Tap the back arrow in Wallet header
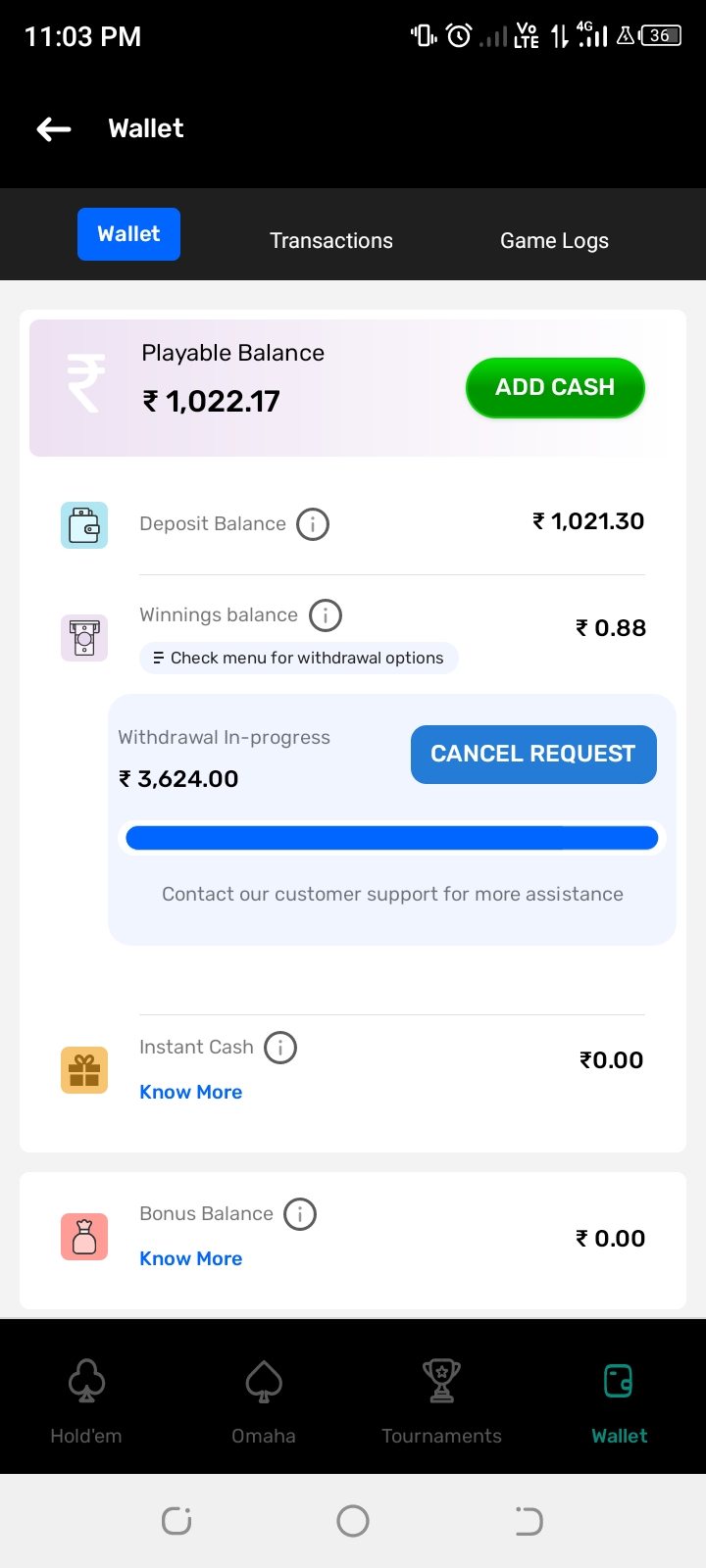 [x=54, y=128]
